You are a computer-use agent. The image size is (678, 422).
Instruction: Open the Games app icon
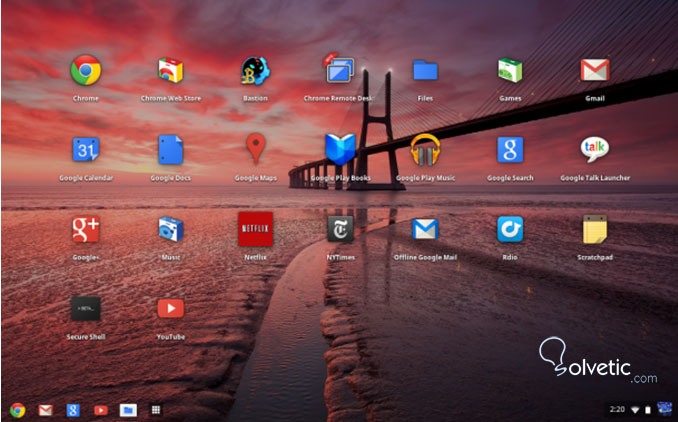(510, 70)
